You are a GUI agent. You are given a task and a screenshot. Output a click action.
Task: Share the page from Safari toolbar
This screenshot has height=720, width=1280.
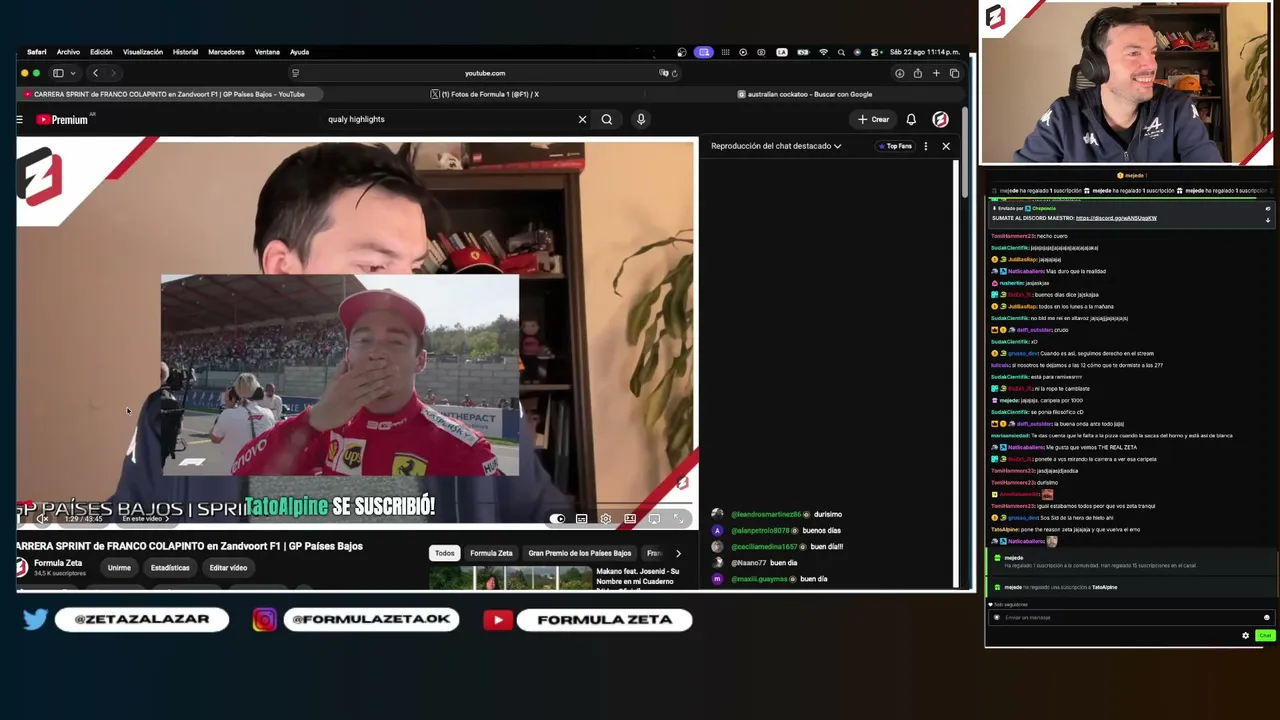click(x=918, y=73)
